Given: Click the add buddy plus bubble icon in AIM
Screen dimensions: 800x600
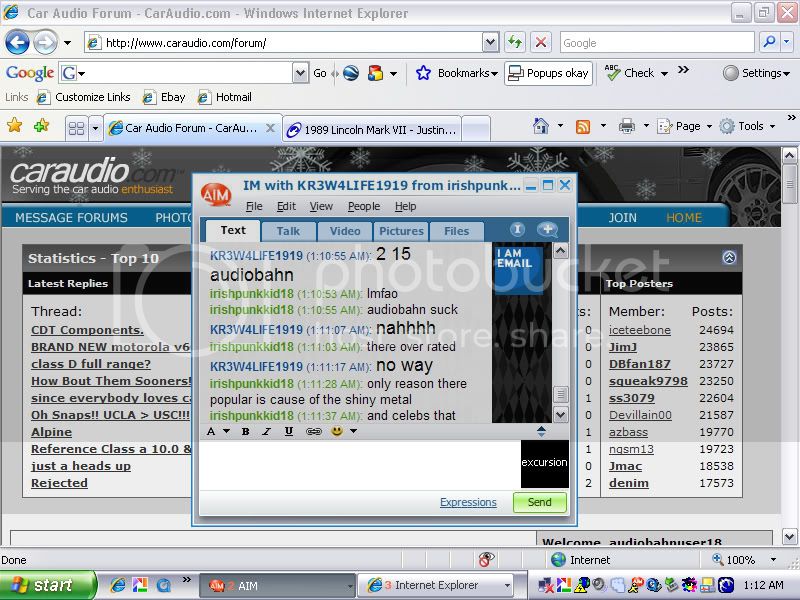Looking at the screenshot, I should pyautogui.click(x=547, y=230).
